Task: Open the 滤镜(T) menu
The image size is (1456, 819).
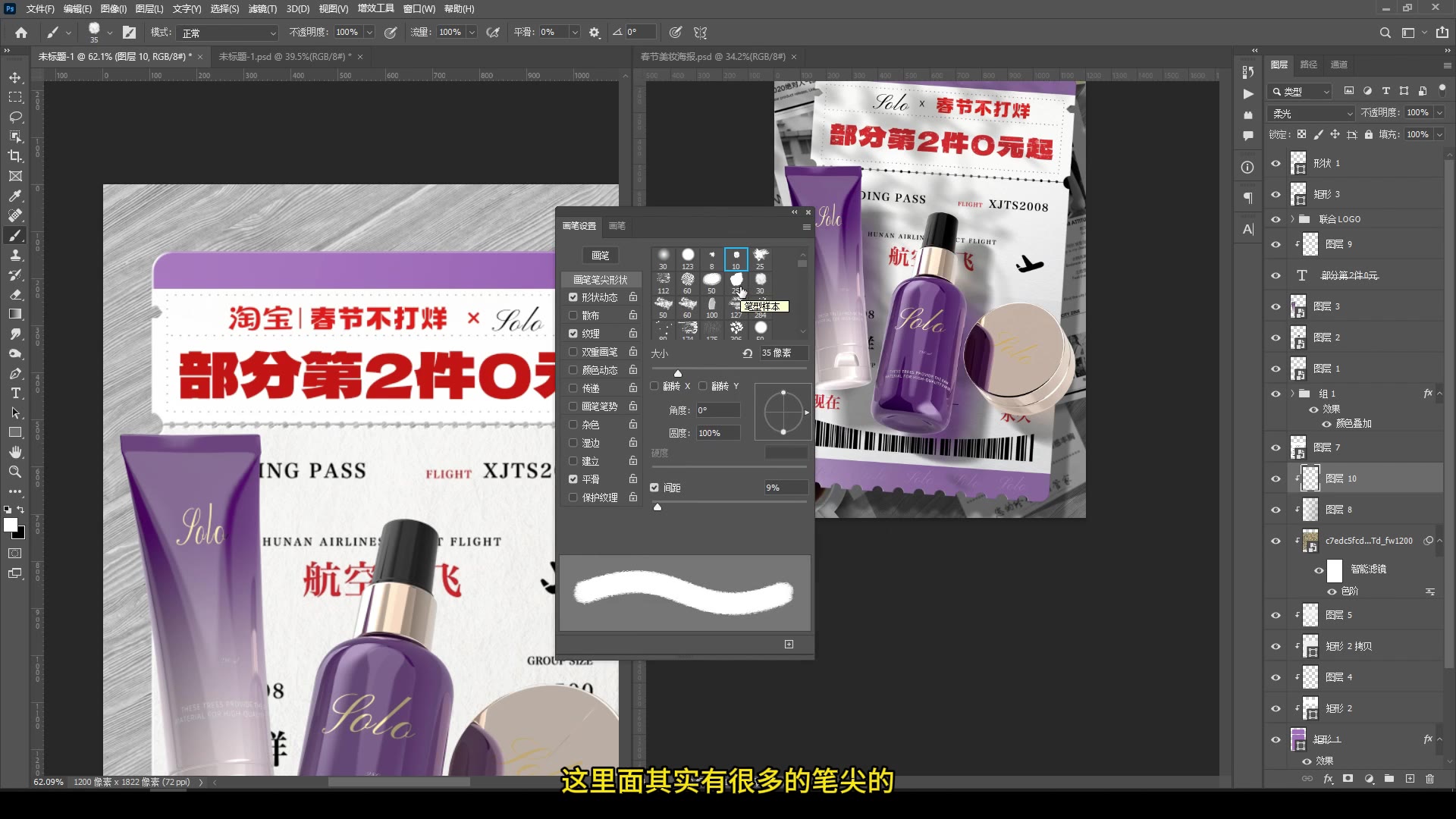Action: [x=262, y=8]
